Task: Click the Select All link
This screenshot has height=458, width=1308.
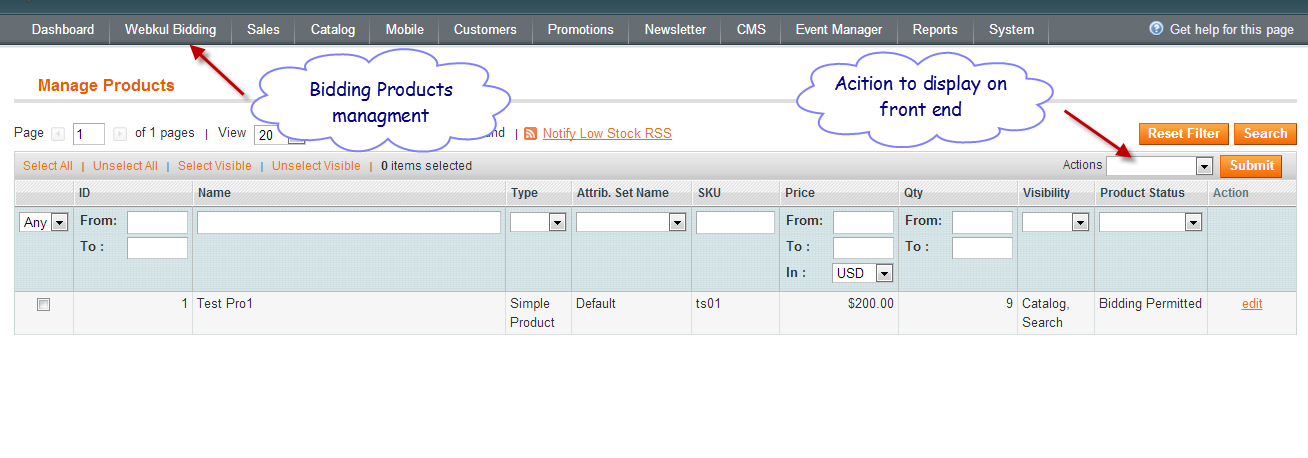Action: click(48, 166)
